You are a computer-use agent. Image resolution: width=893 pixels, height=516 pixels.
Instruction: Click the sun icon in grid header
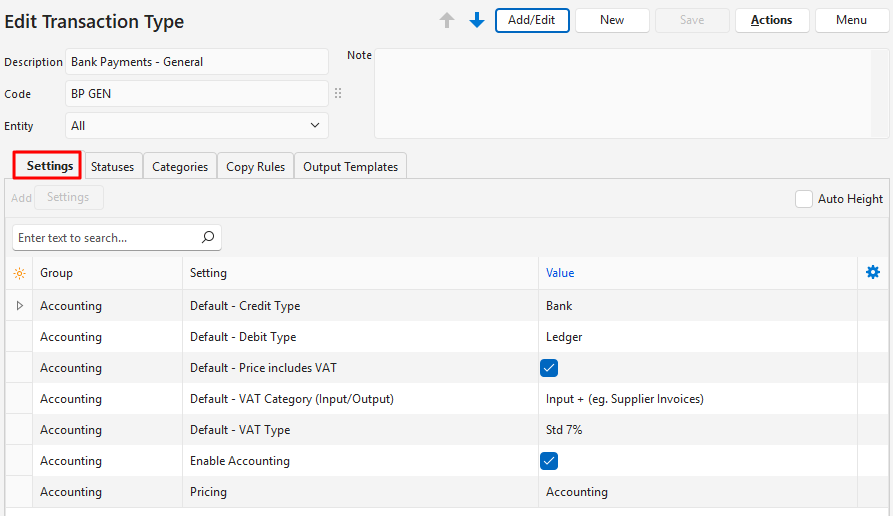coord(19,273)
